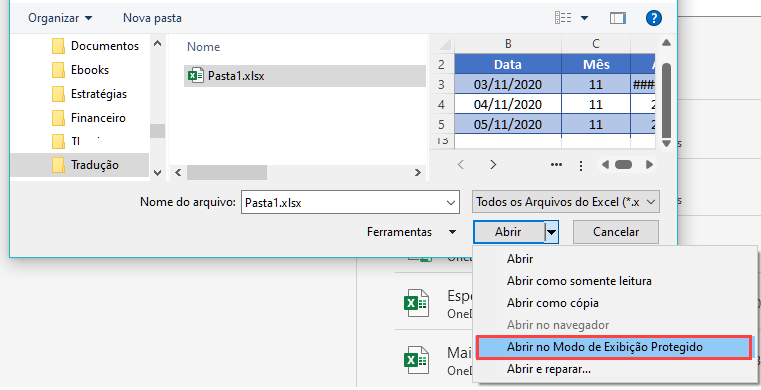Click the Mês header in preview

point(596,64)
